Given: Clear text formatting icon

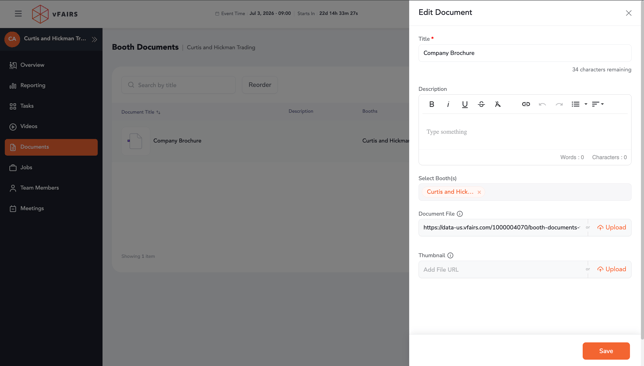Looking at the screenshot, I should click(497, 104).
